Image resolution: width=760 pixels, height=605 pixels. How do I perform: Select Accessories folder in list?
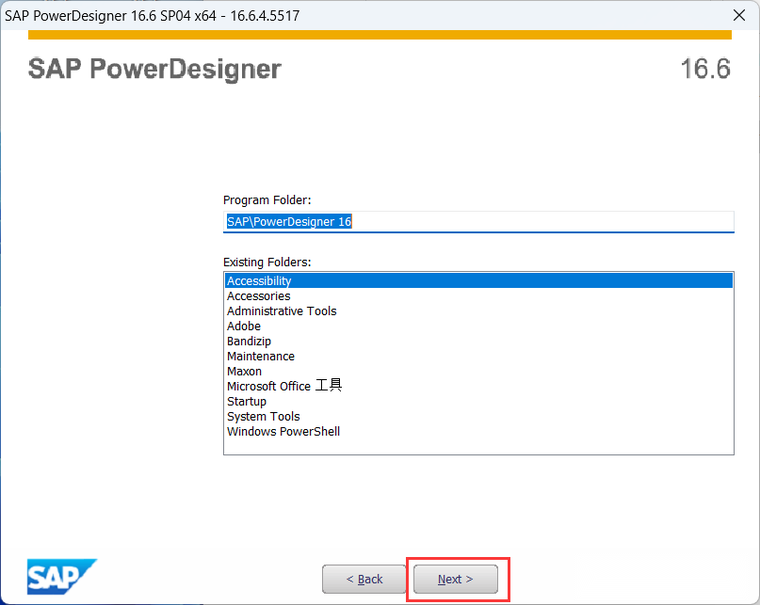478,296
